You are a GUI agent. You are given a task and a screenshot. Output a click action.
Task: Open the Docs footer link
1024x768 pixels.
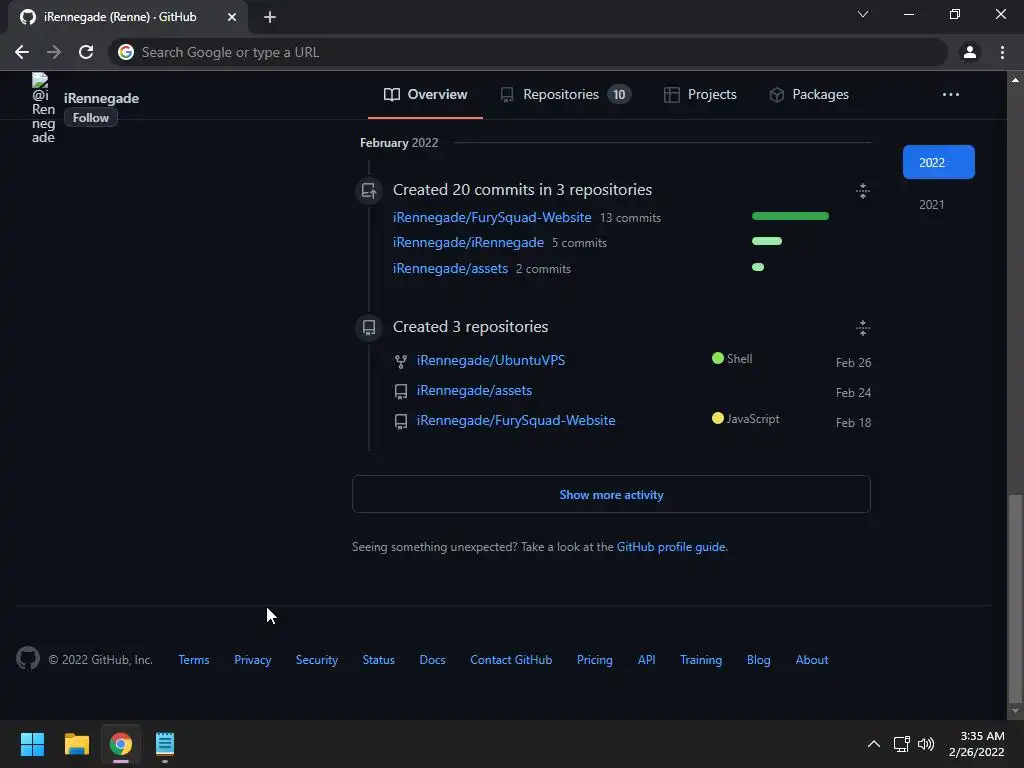(x=432, y=660)
